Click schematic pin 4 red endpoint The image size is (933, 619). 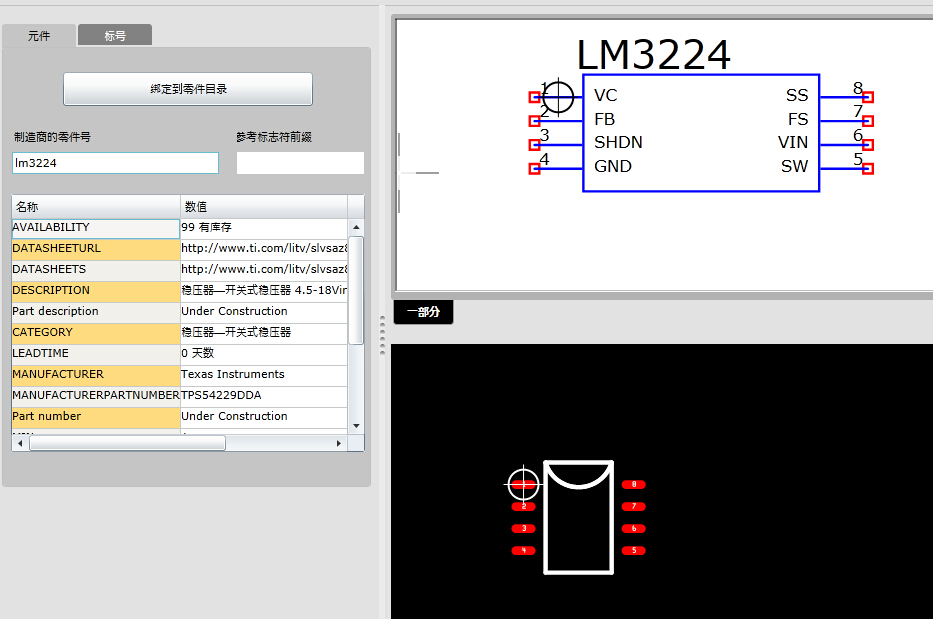click(534, 169)
